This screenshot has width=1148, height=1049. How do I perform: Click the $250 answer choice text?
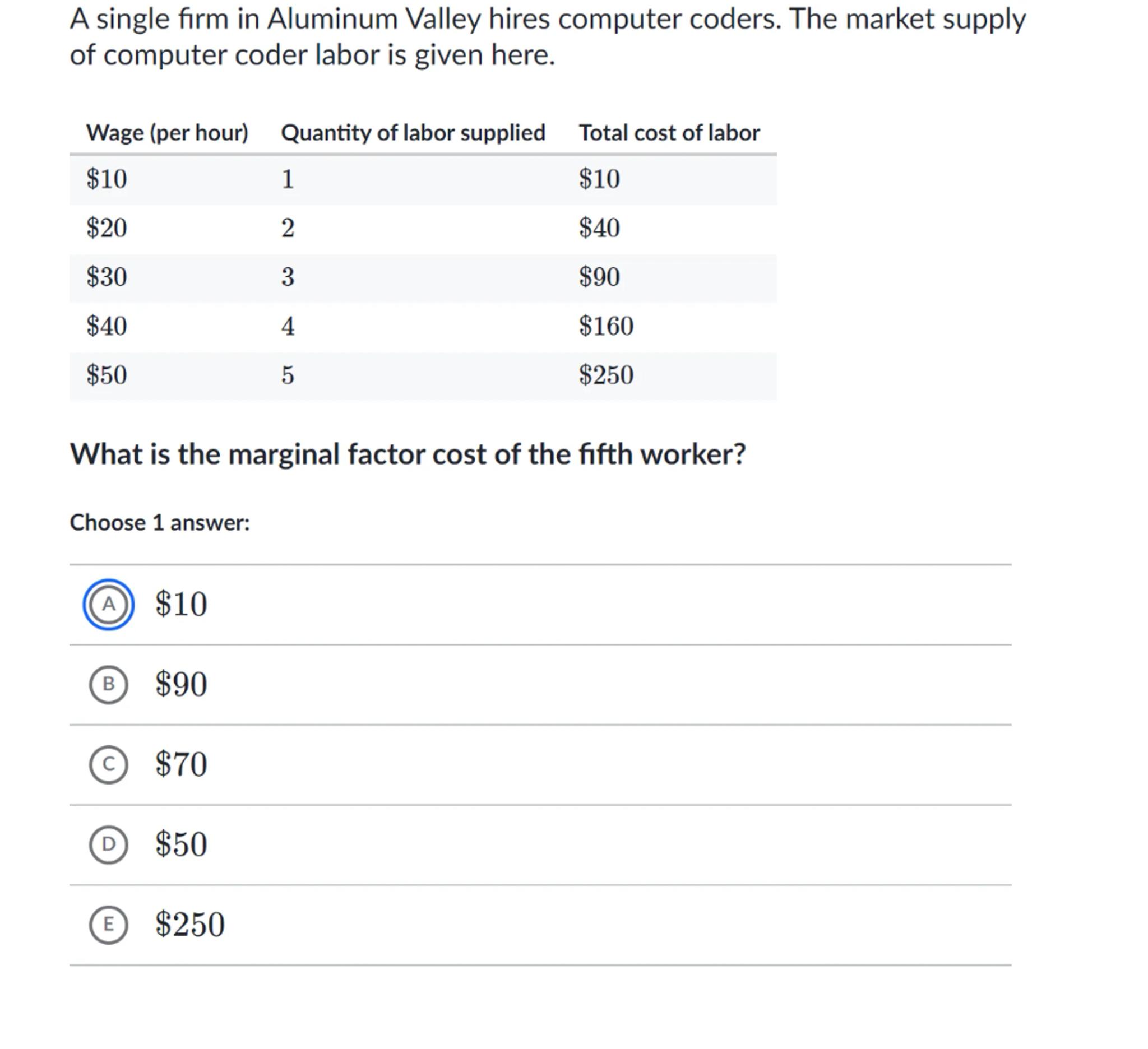coord(189,925)
